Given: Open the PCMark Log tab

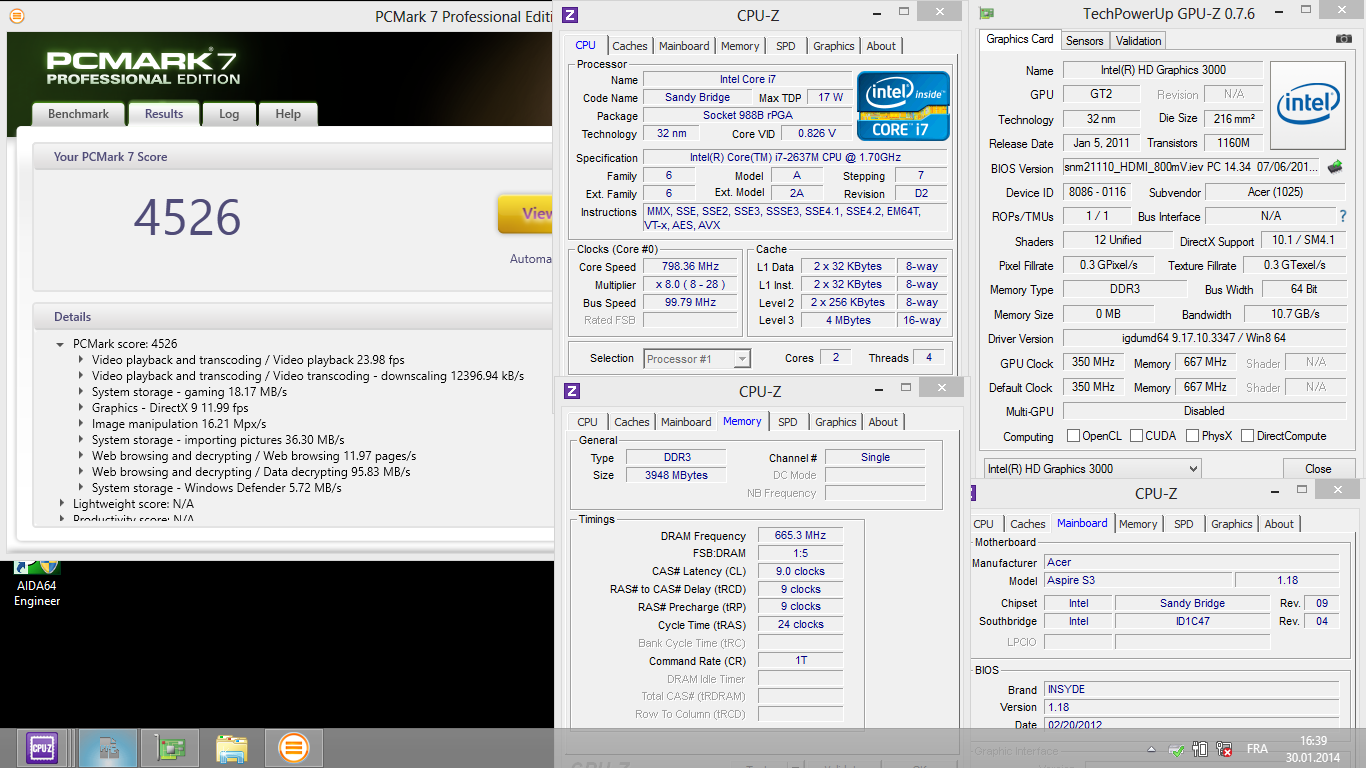Looking at the screenshot, I should [x=229, y=114].
